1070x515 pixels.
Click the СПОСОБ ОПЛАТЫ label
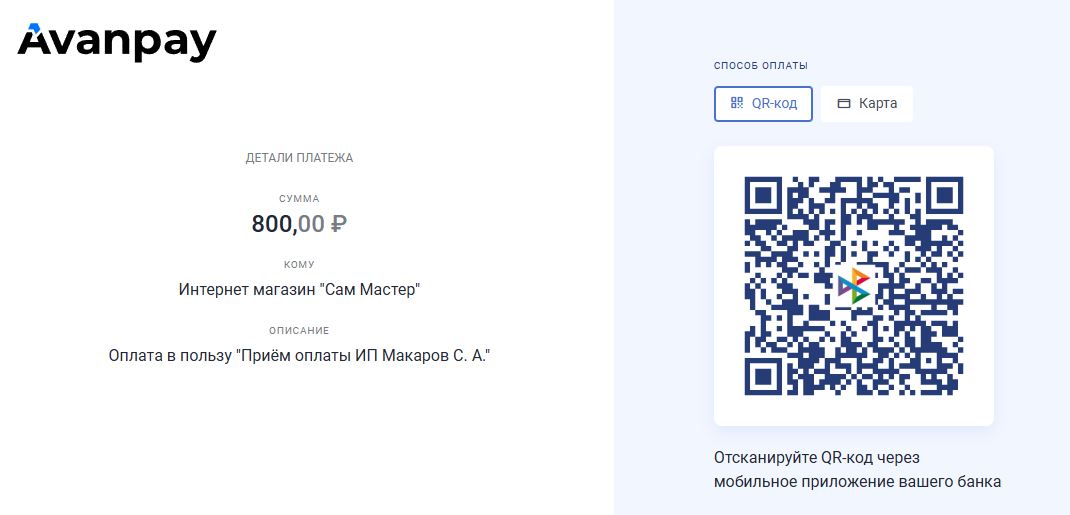[761, 66]
